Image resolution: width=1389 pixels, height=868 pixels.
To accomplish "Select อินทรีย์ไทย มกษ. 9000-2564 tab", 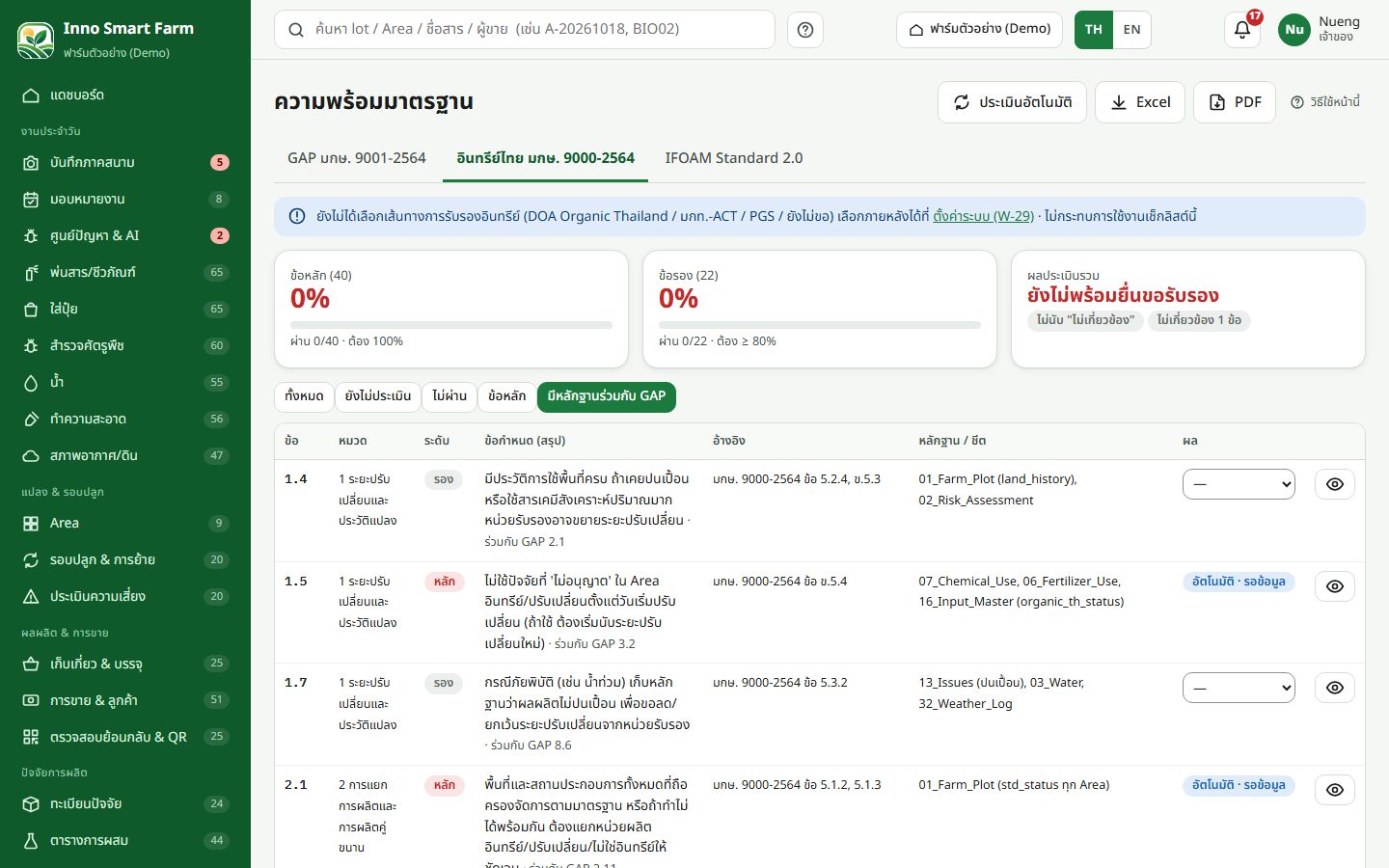I will point(546,158).
